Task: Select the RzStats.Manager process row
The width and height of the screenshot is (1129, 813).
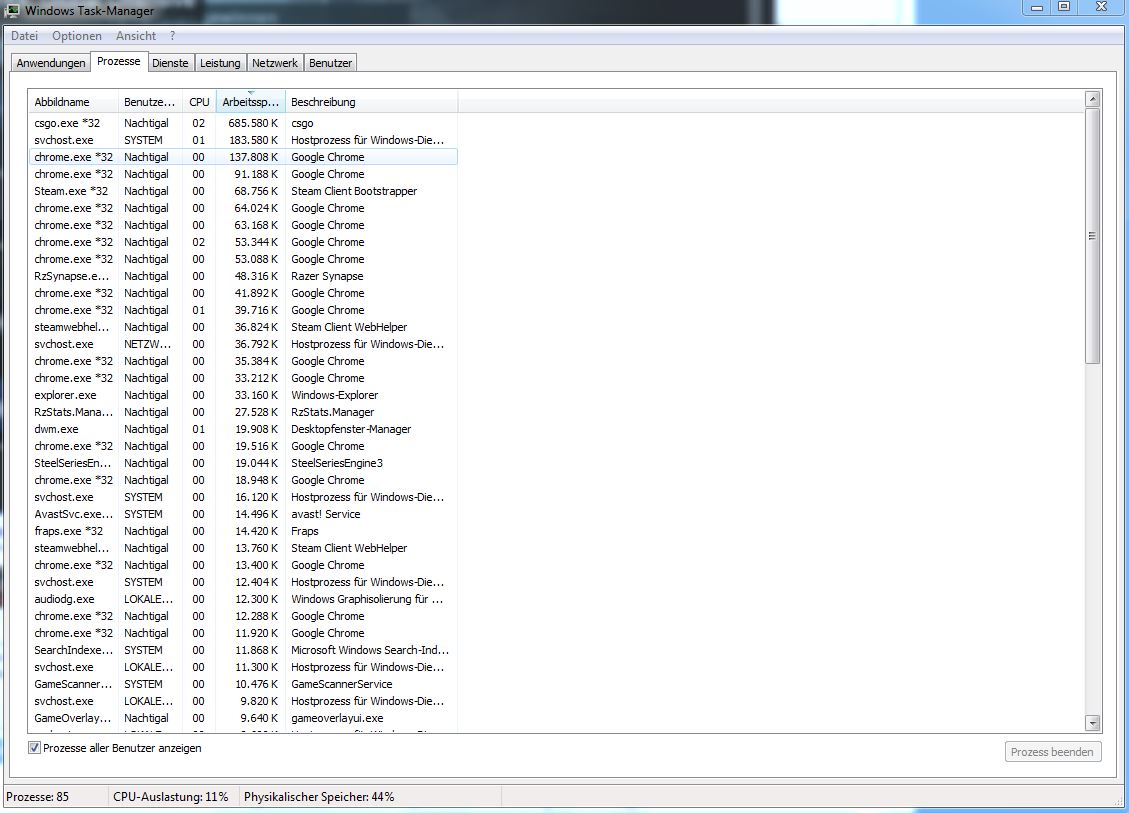Action: click(x=243, y=412)
